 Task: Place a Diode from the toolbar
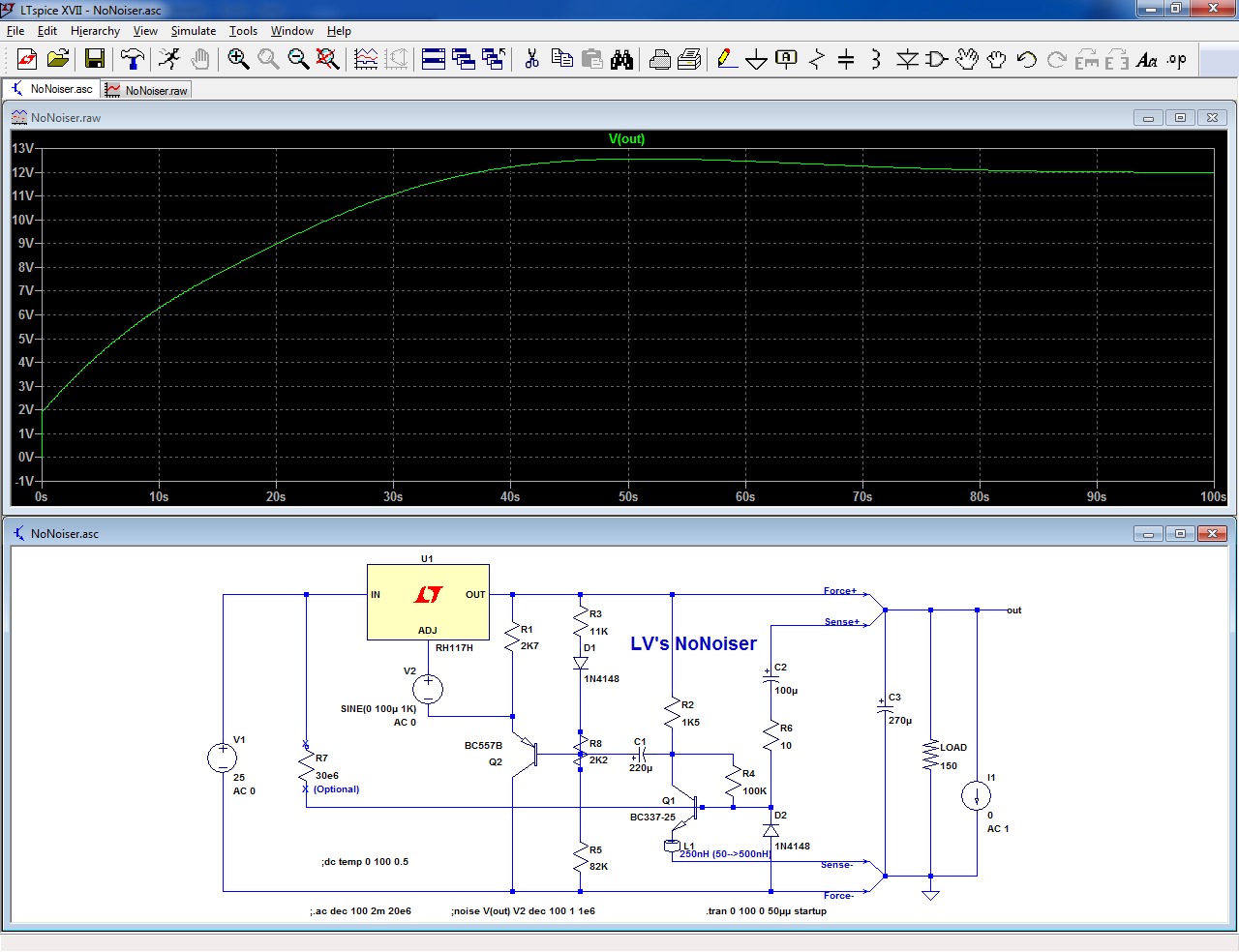pyautogui.click(x=907, y=59)
